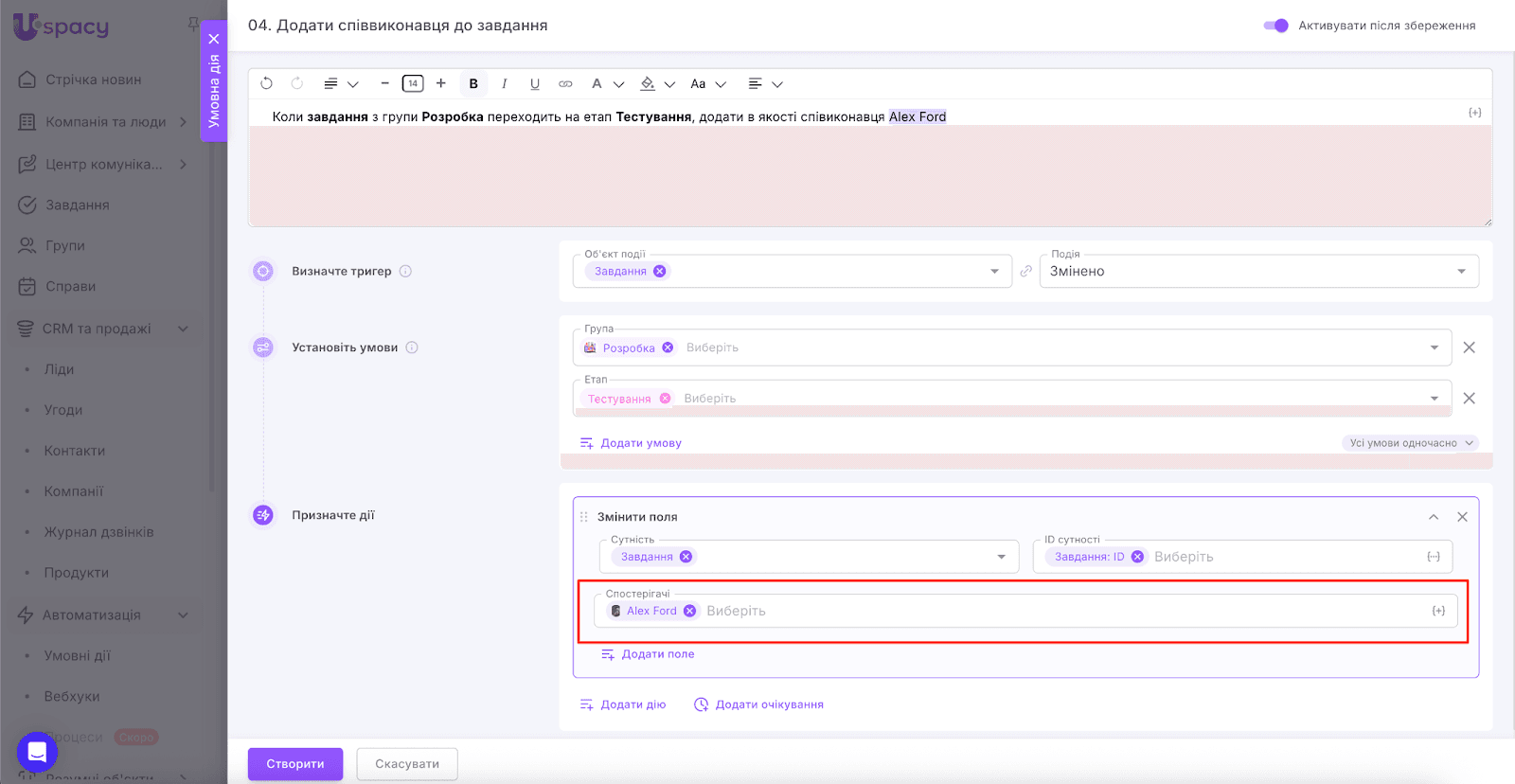Expand the Група condition dropdown
This screenshot has width=1515, height=784.
1434,347
